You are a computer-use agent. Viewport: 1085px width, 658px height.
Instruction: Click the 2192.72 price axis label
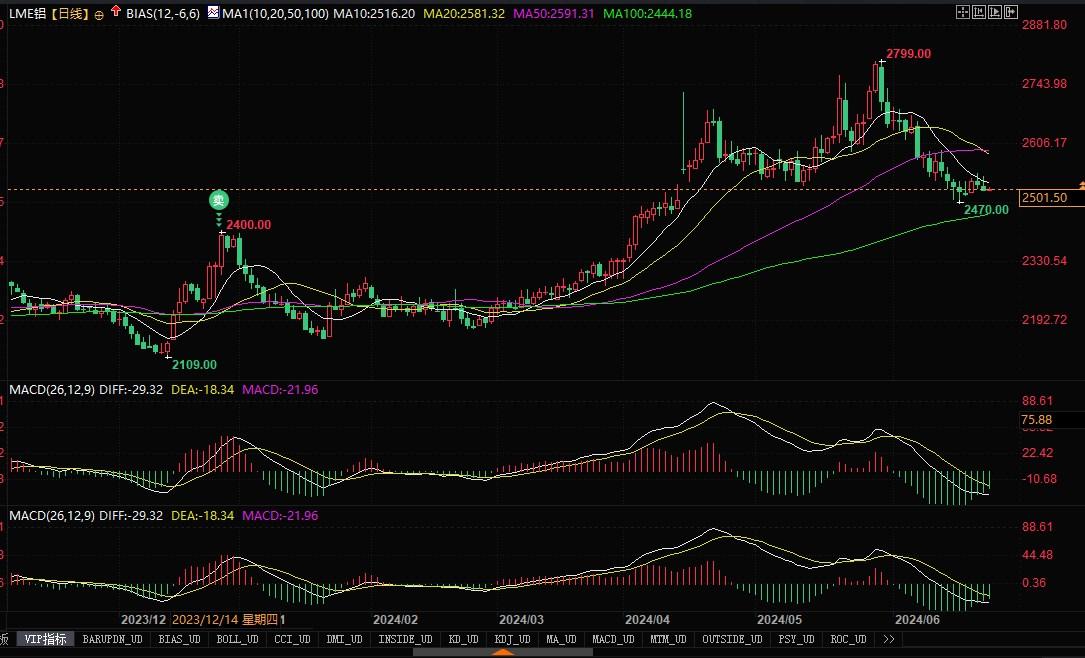(1044, 320)
